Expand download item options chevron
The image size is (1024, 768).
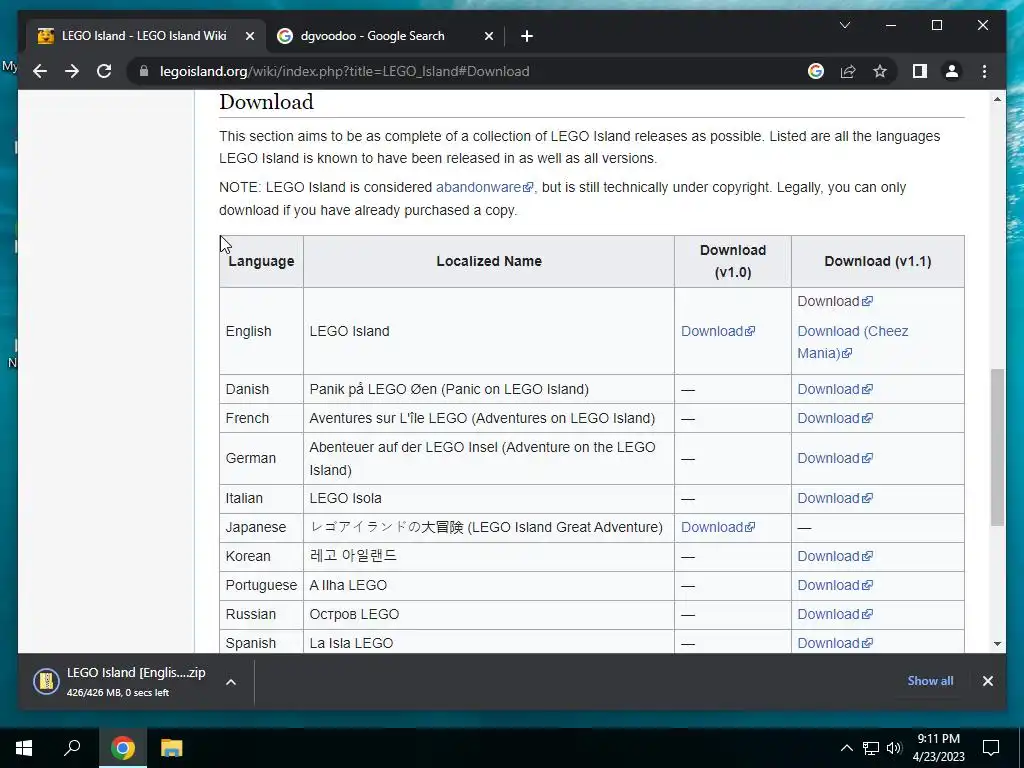point(231,682)
